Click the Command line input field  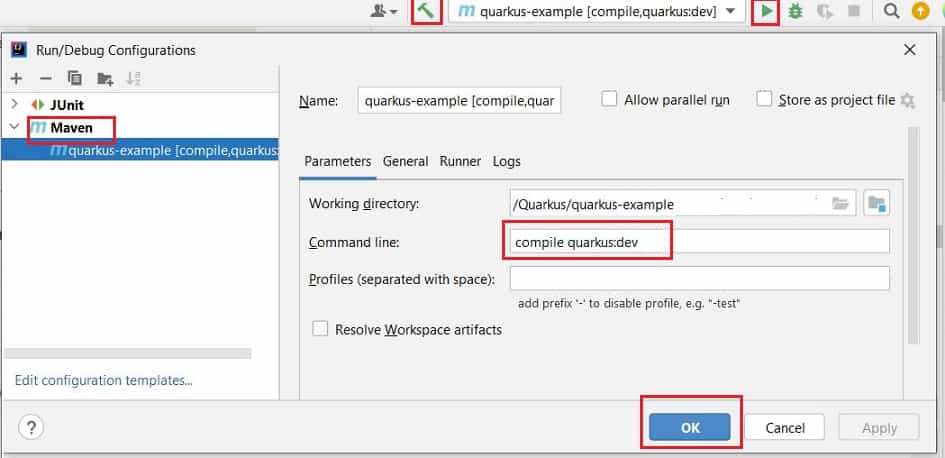coord(699,242)
